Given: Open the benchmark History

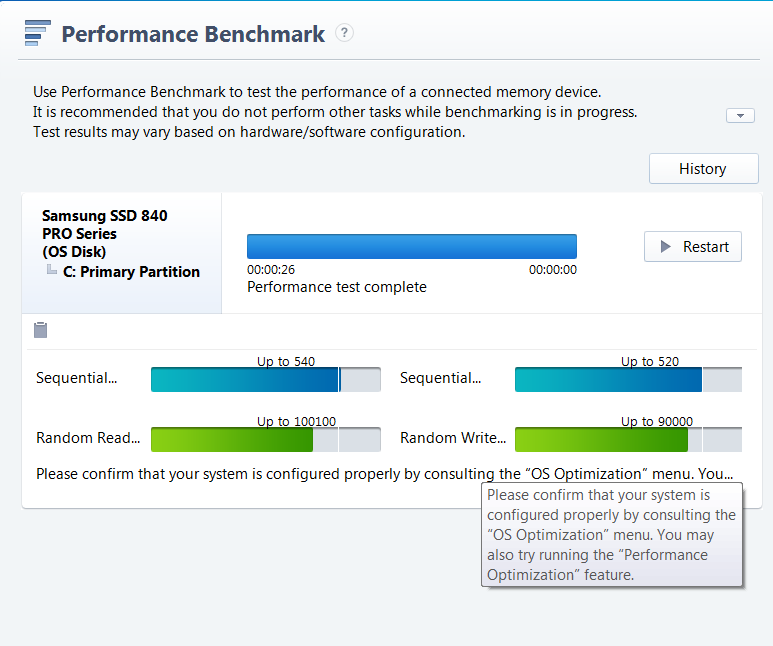Looking at the screenshot, I should (703, 169).
